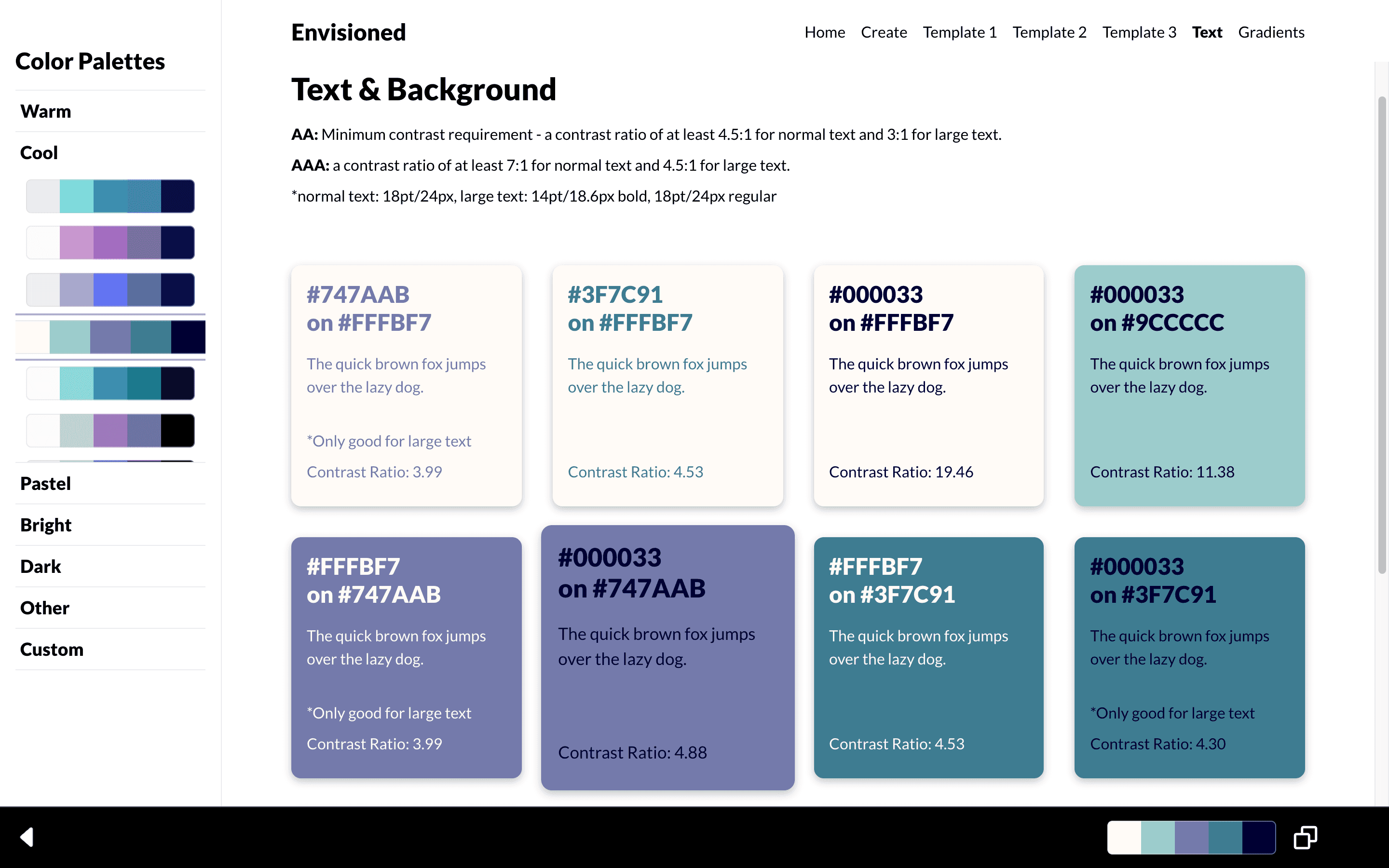This screenshot has width=1389, height=868.
Task: Switch to the Template 2 tab
Action: [x=1049, y=32]
